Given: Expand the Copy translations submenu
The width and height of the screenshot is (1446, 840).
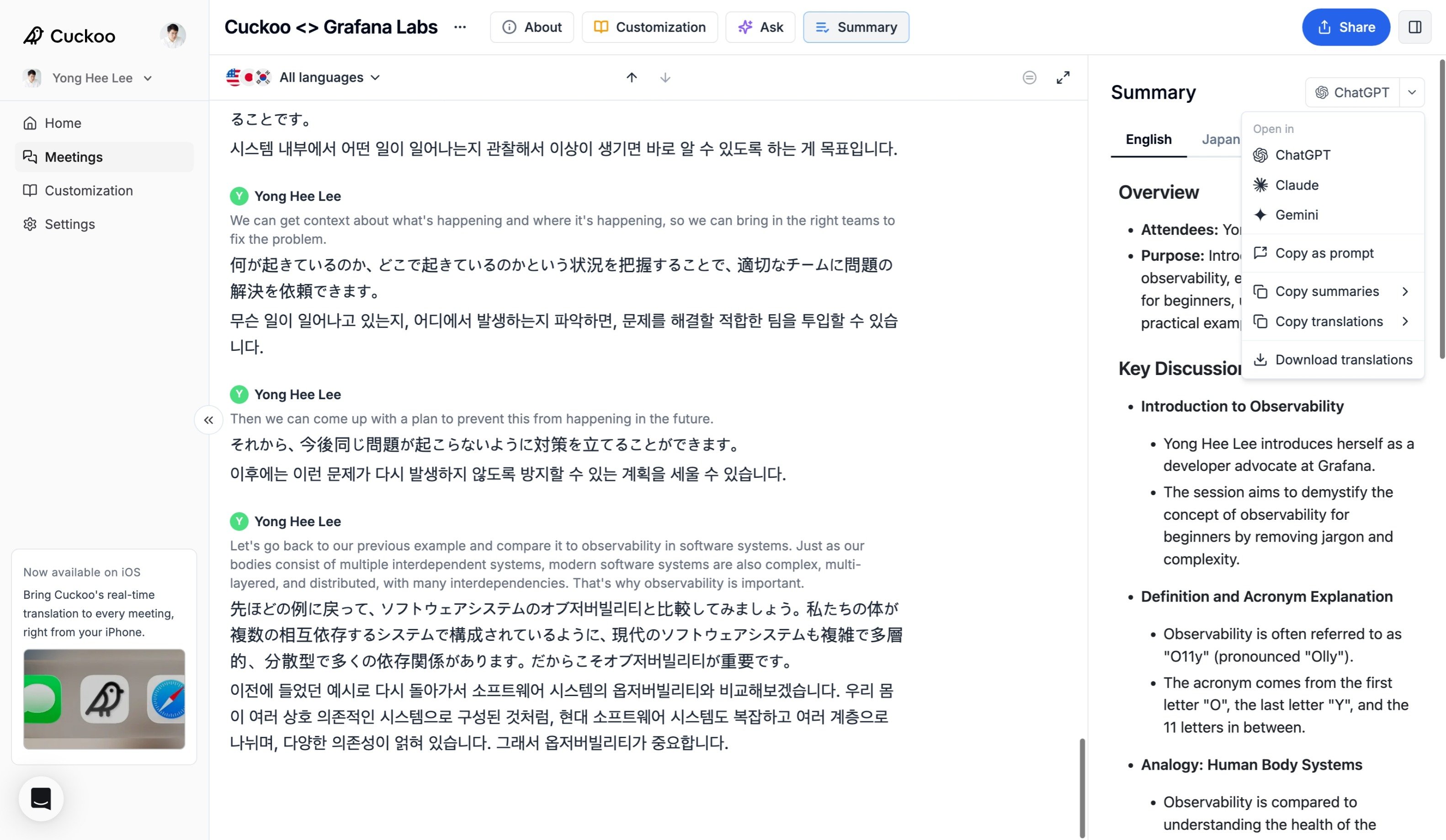Looking at the screenshot, I should click(x=1332, y=321).
